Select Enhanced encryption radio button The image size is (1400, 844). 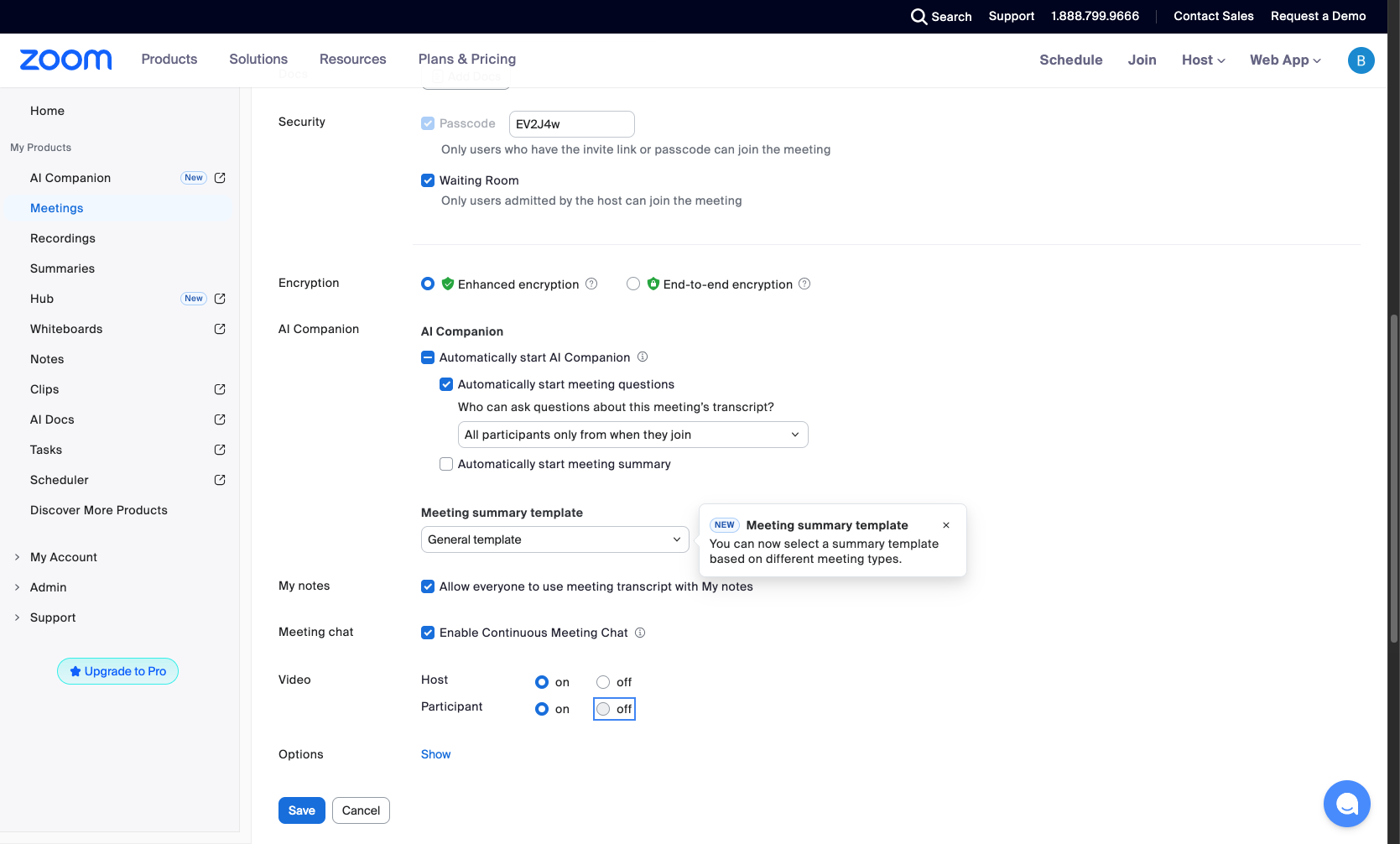(428, 284)
